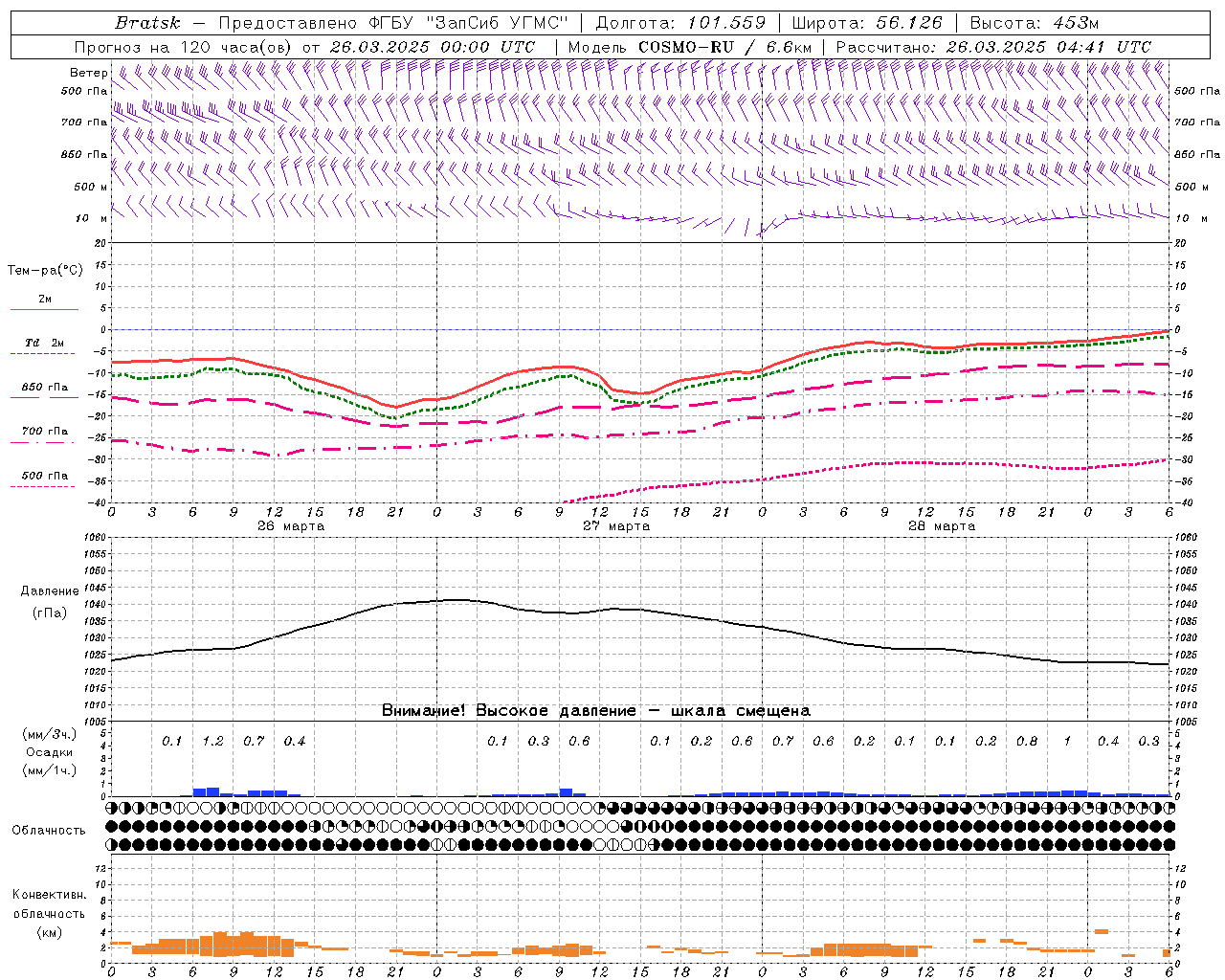Click the "(гПа)" unit under Давление
The height and width of the screenshot is (980, 1225).
tap(50, 612)
